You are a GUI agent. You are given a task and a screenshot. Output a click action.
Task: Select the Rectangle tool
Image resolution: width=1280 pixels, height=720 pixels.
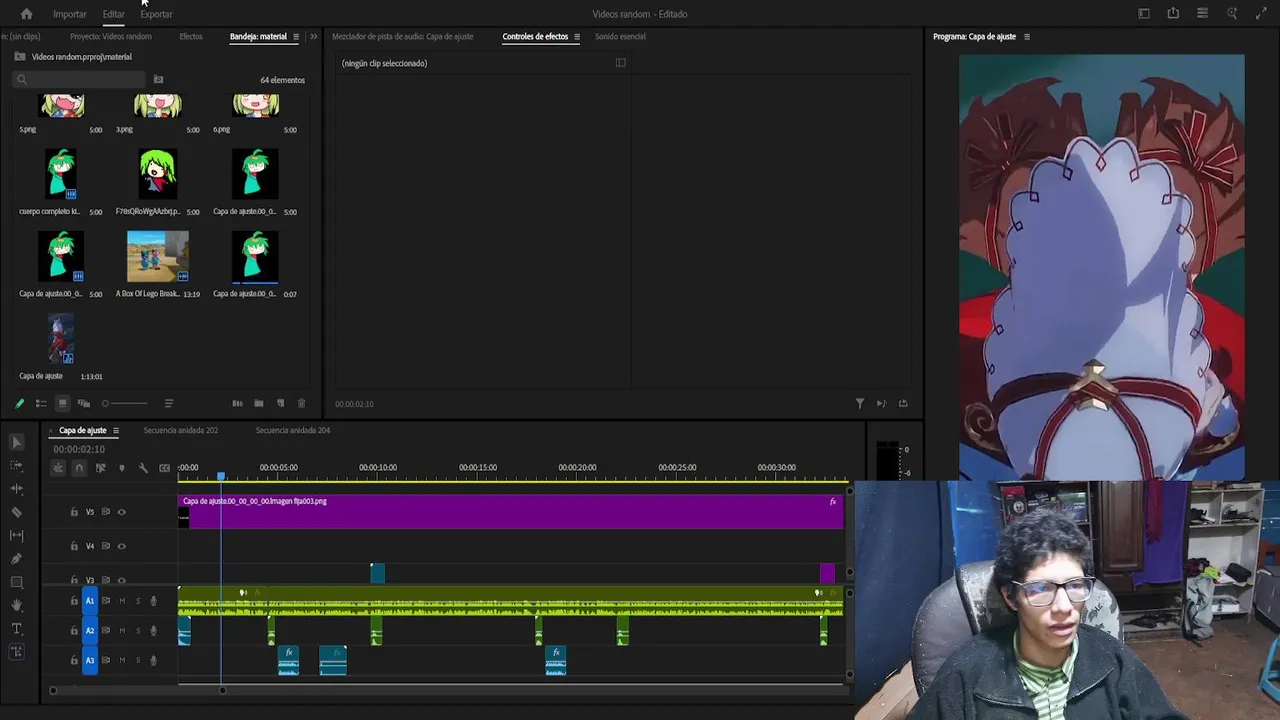[x=16, y=582]
